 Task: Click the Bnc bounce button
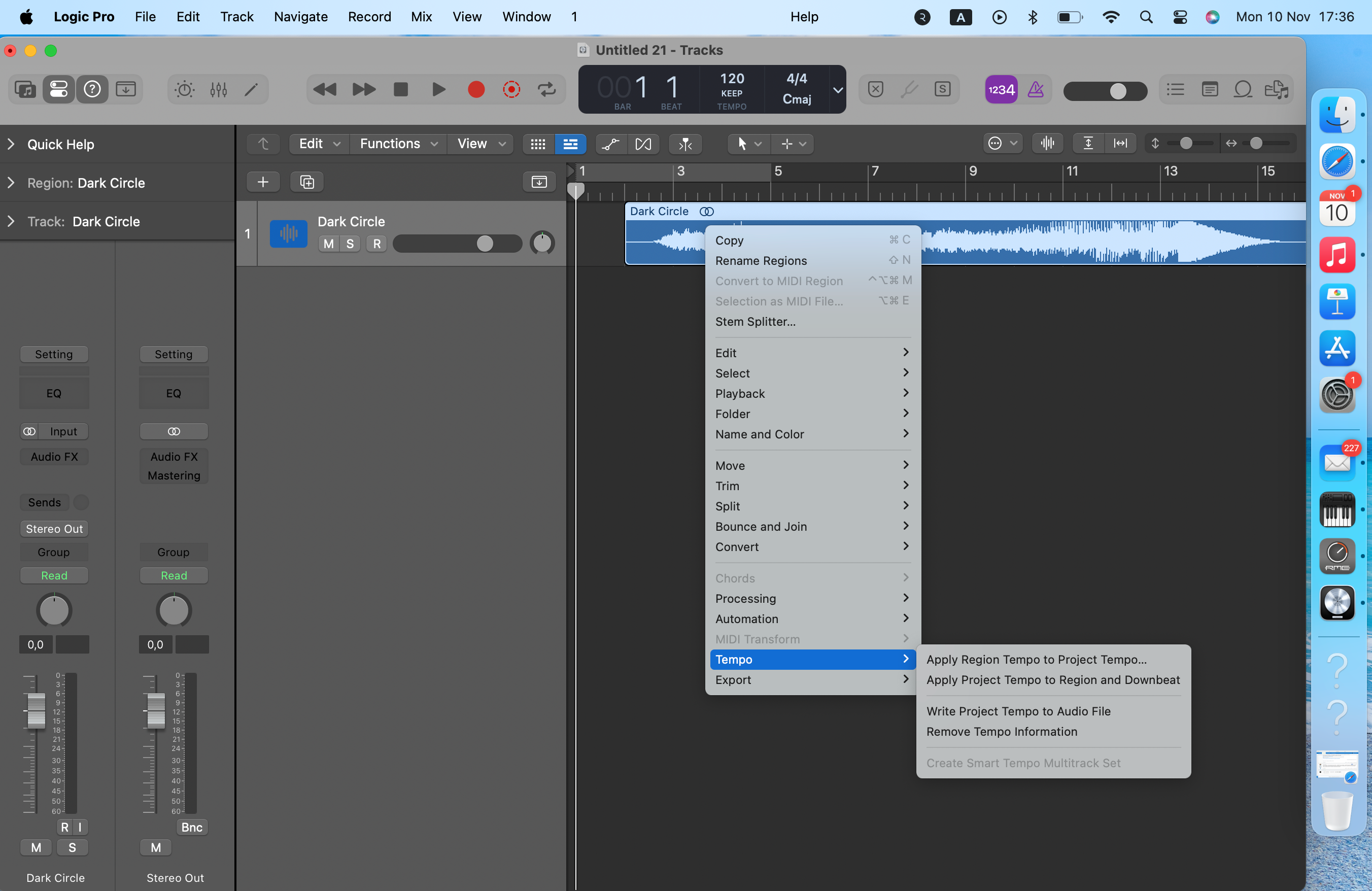pos(191,827)
